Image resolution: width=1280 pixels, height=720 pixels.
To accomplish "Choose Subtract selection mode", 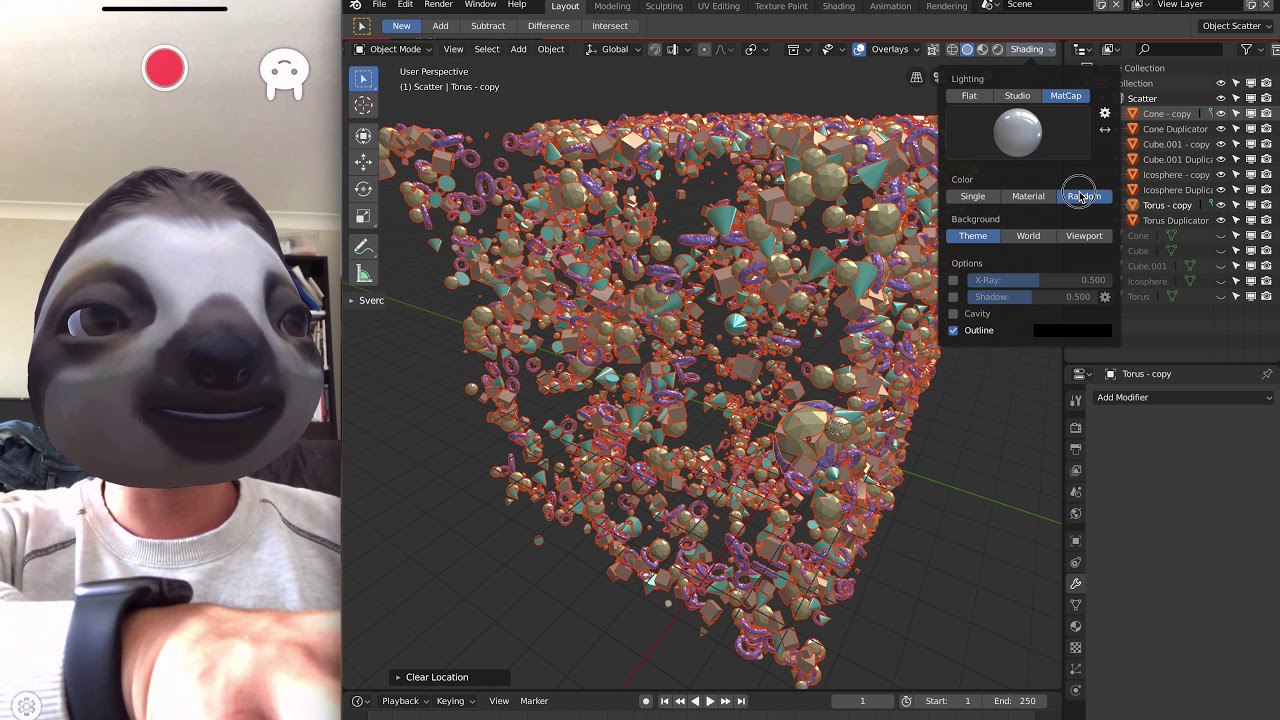I will [x=487, y=26].
